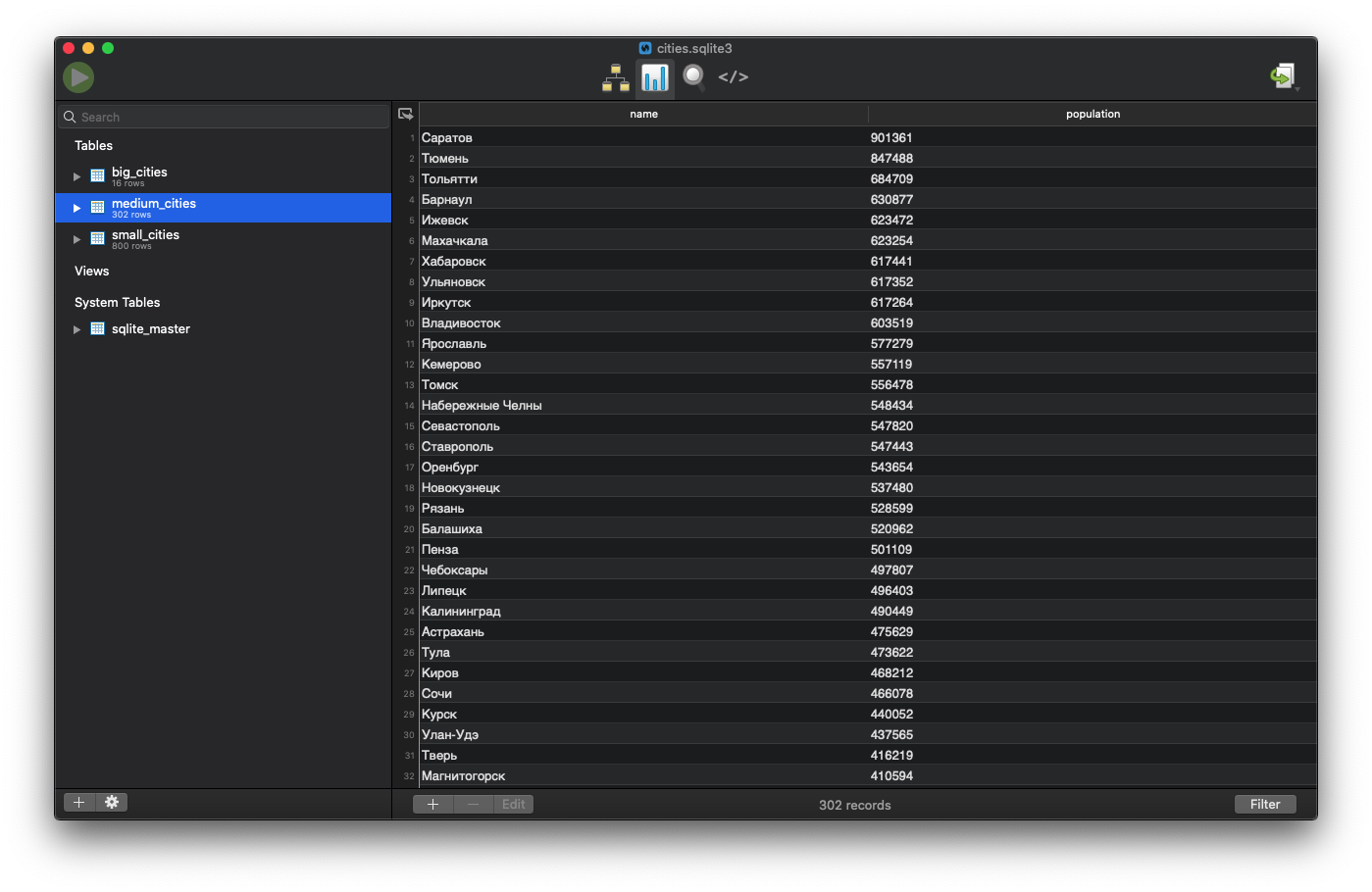The height and width of the screenshot is (892, 1372).
Task: Select the Махачкала name cell
Action: tap(643, 240)
